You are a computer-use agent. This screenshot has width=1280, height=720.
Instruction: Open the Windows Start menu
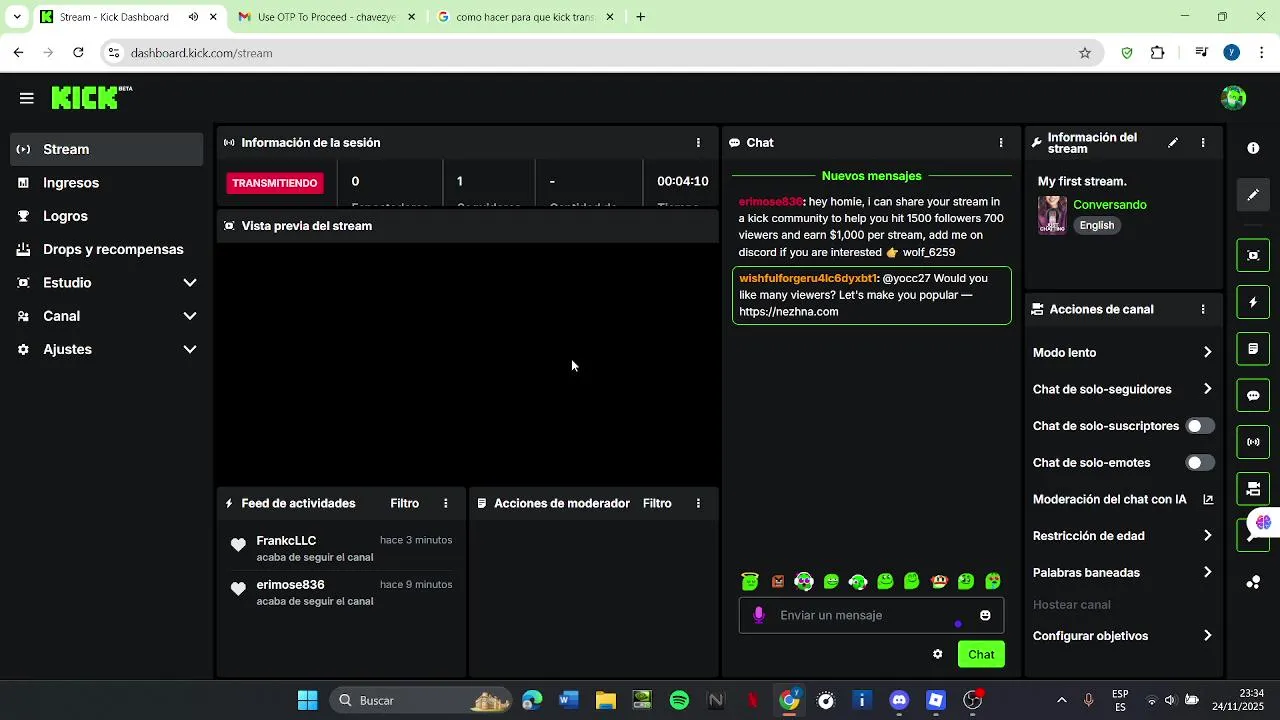[307, 701]
